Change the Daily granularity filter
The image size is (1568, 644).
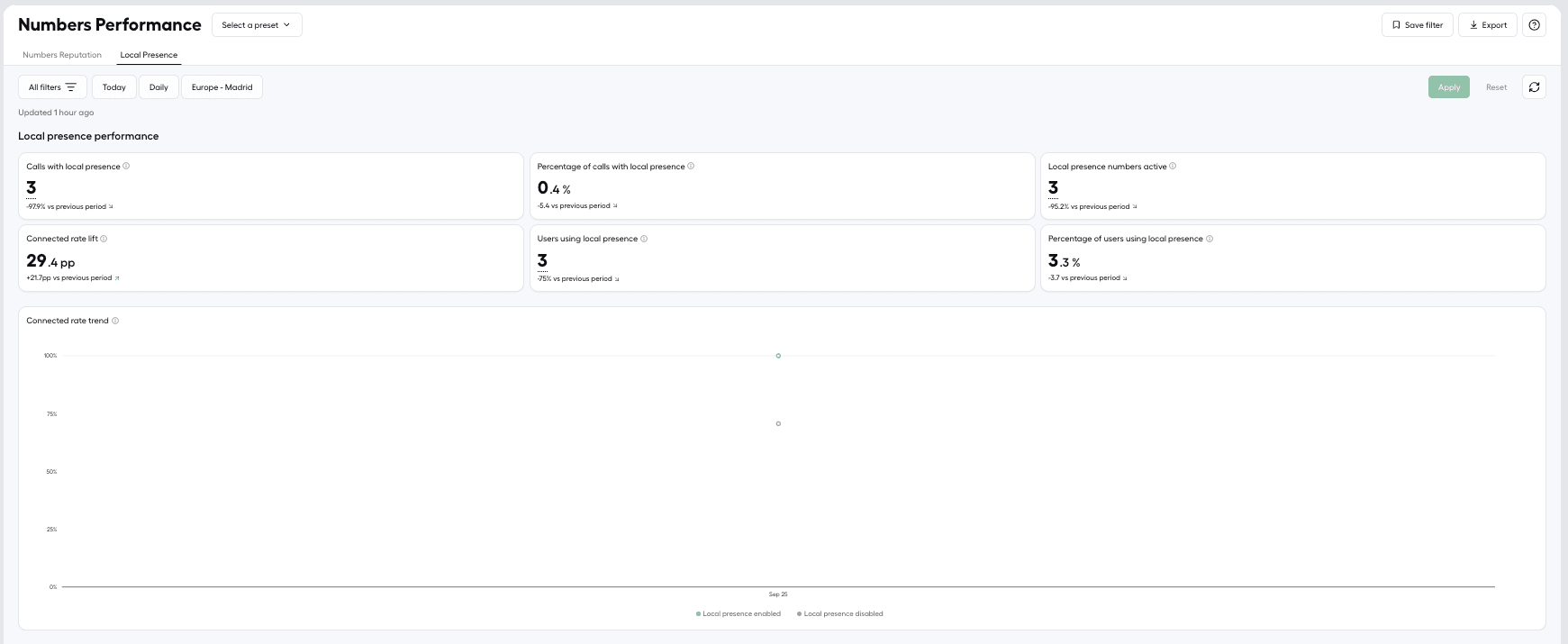coord(159,87)
